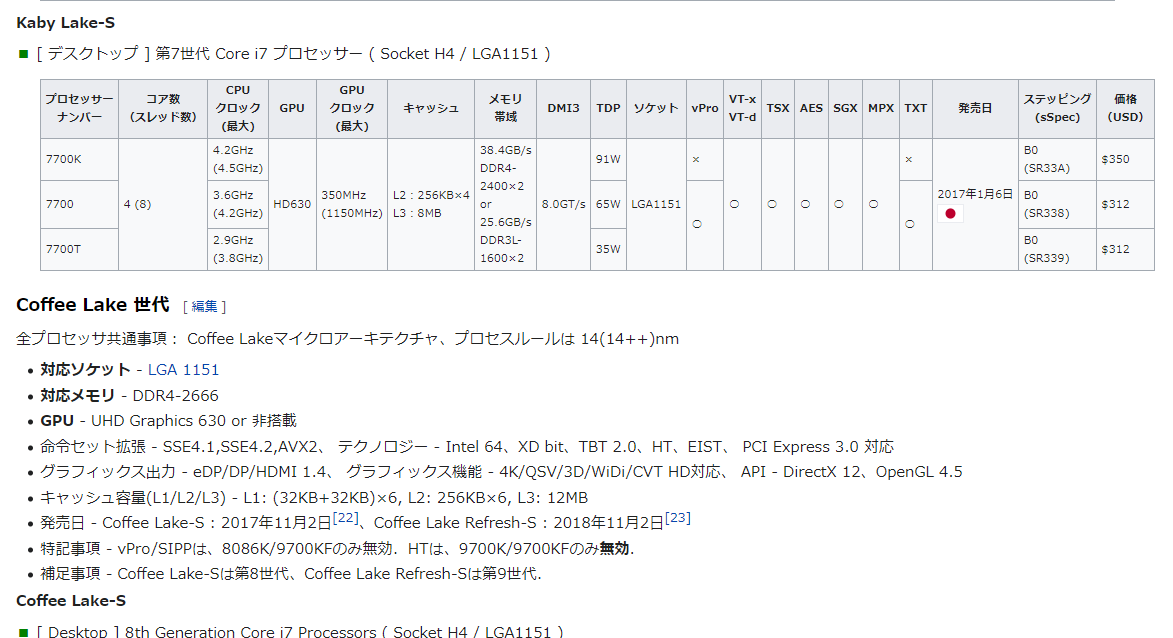
Task: Click the Coffee Lake-S subheading
Action: point(71,601)
